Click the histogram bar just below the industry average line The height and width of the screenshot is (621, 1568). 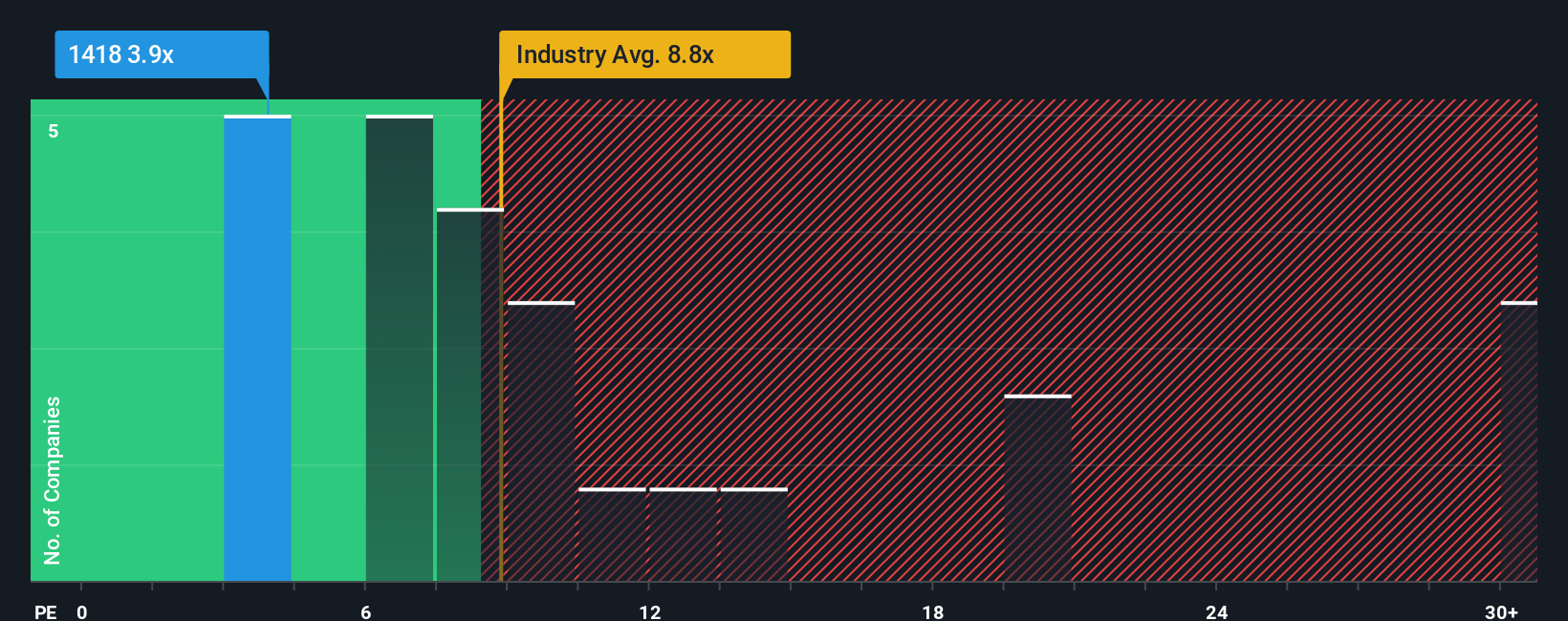coord(469,395)
